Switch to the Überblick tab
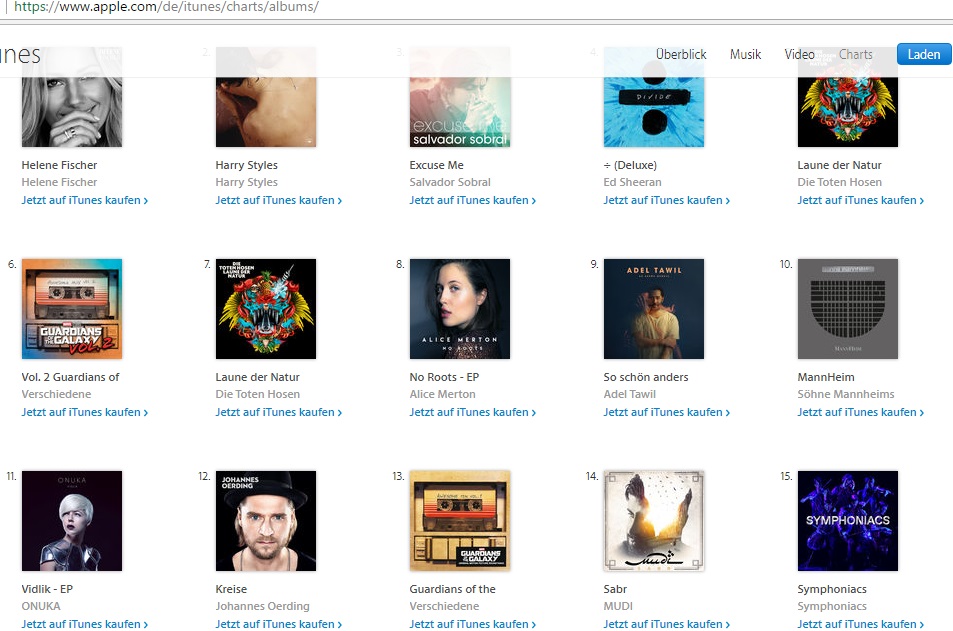This screenshot has width=953, height=631. click(681, 54)
